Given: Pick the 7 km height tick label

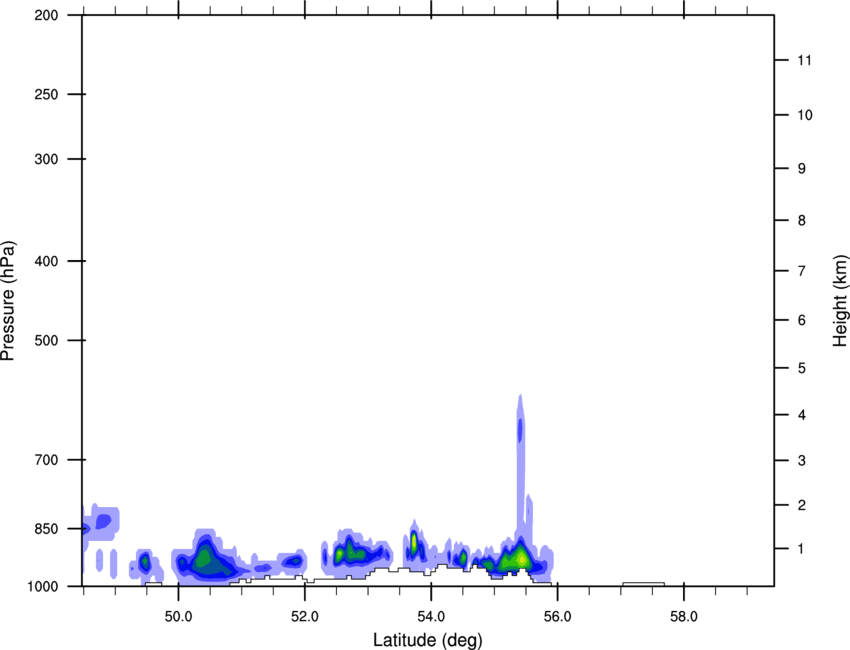Looking at the screenshot, I should click(x=802, y=271).
